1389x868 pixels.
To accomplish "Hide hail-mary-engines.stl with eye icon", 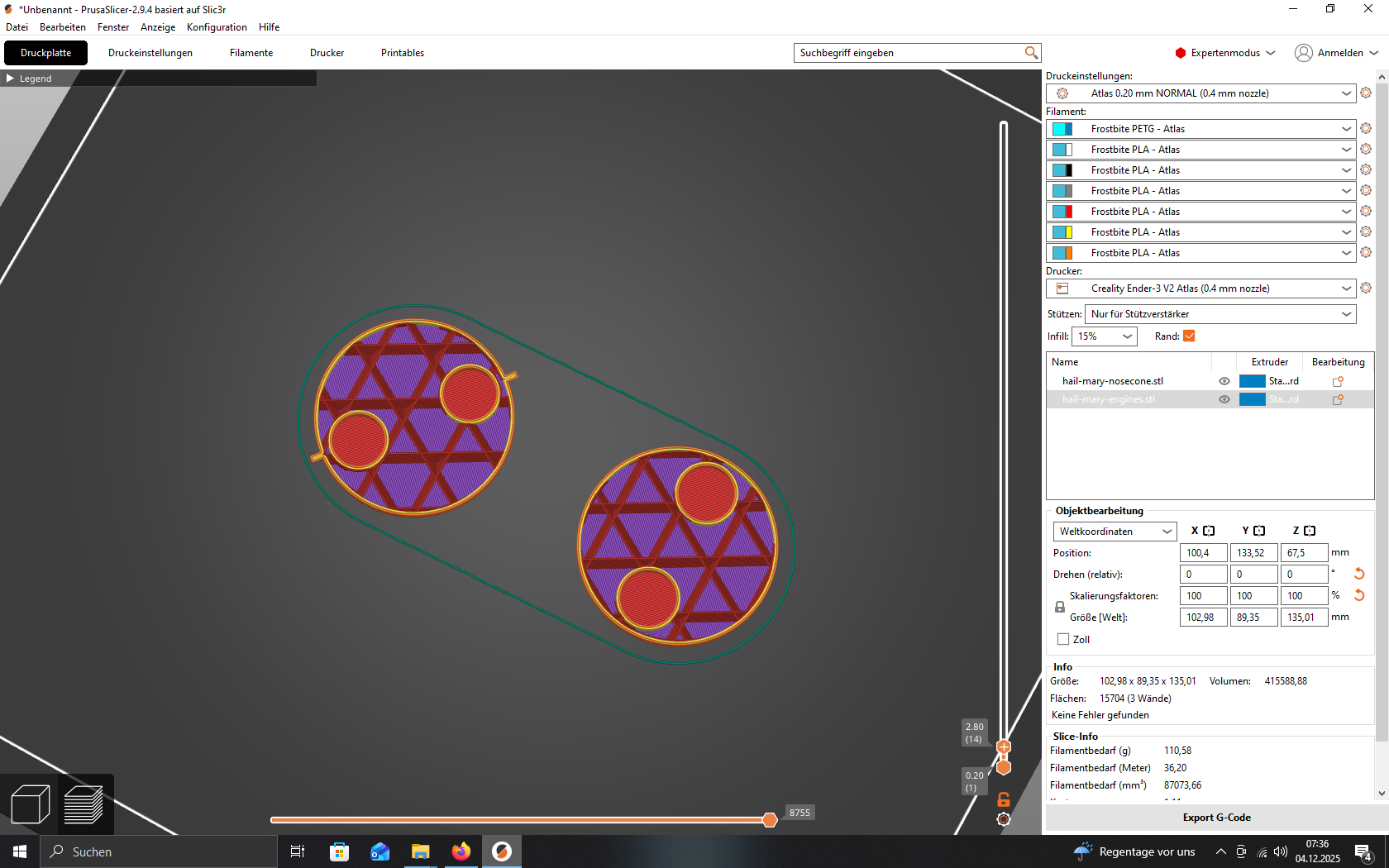I will tap(1224, 399).
